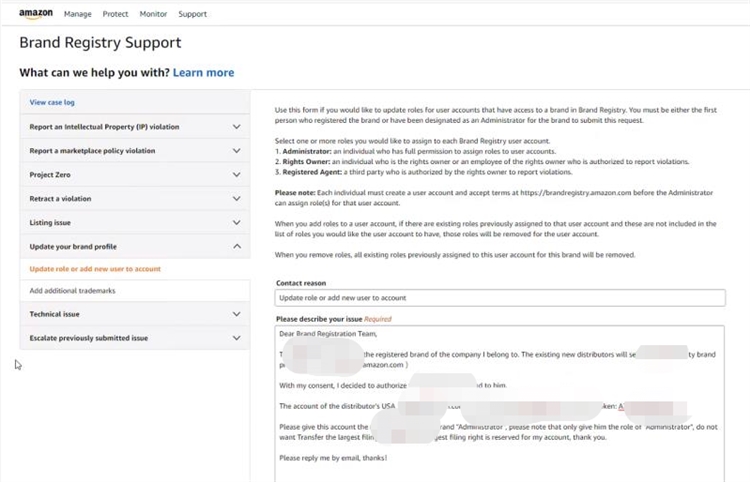Click the Contact reason label
This screenshot has height=482, width=750.
point(301,283)
